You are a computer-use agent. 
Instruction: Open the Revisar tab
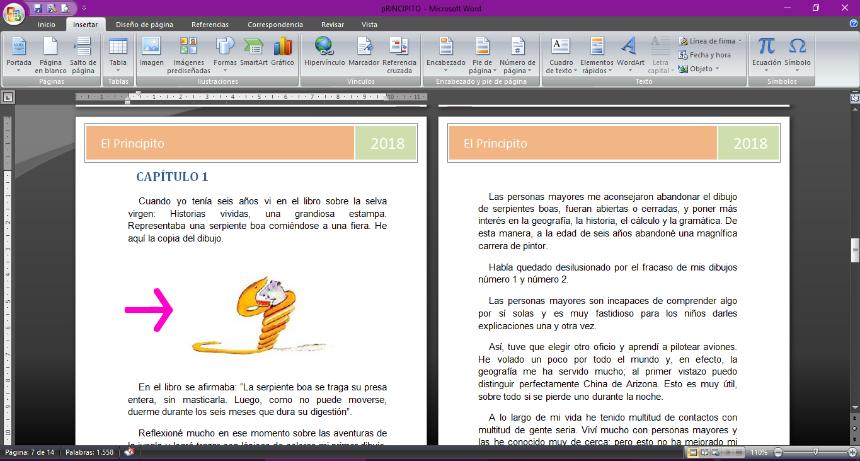click(332, 24)
